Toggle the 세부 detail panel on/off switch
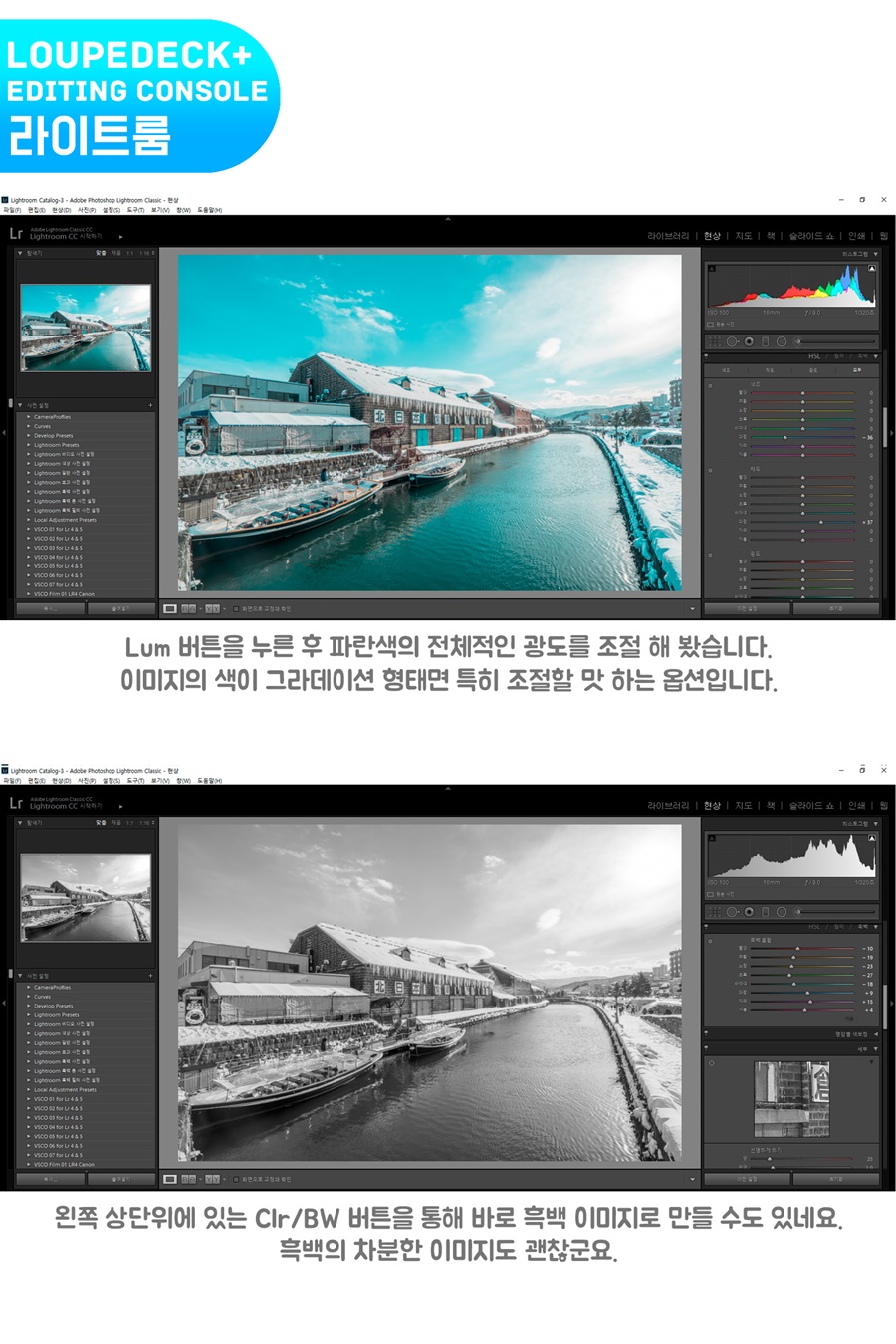 [706, 1049]
